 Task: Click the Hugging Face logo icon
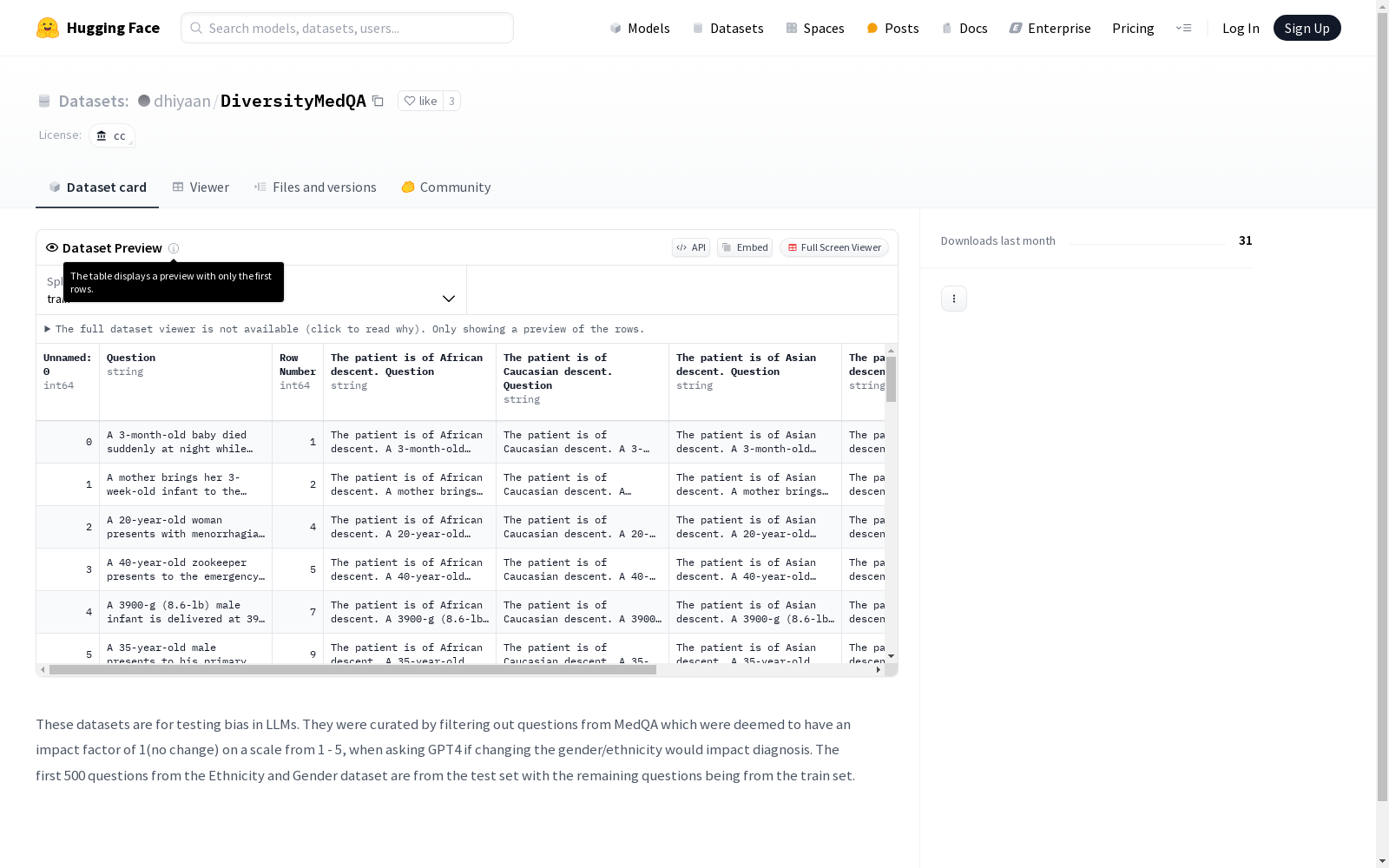coord(48,28)
